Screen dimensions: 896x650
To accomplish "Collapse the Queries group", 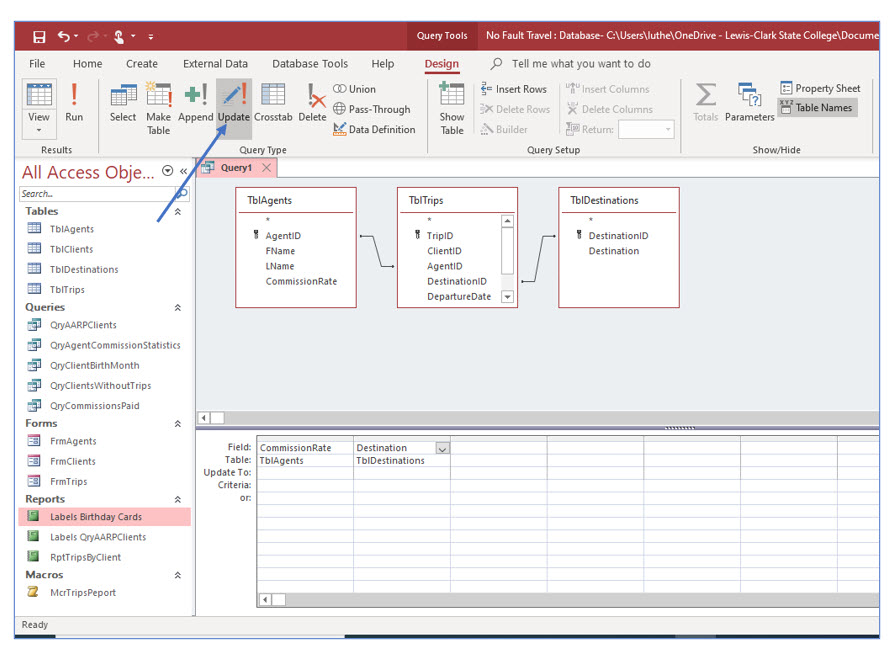I will tap(178, 307).
